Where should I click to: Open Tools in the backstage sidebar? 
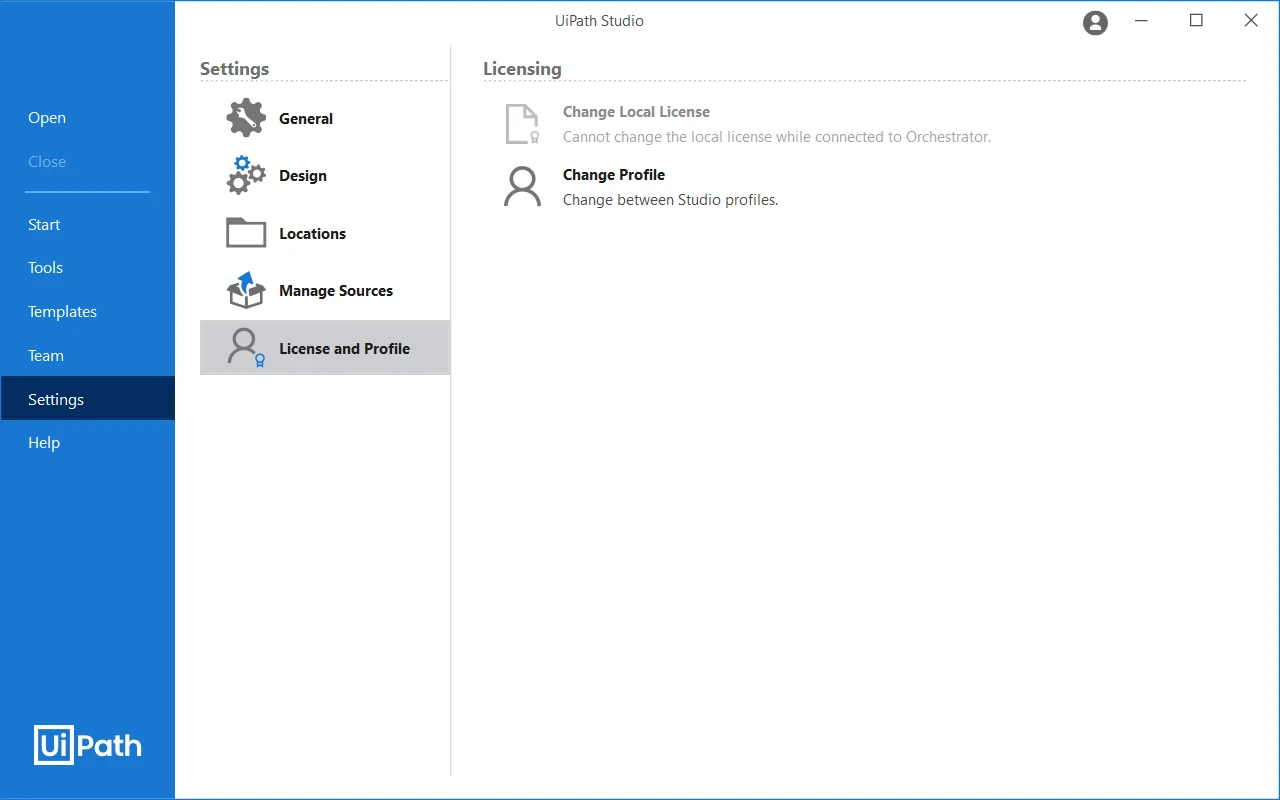pyautogui.click(x=87, y=268)
